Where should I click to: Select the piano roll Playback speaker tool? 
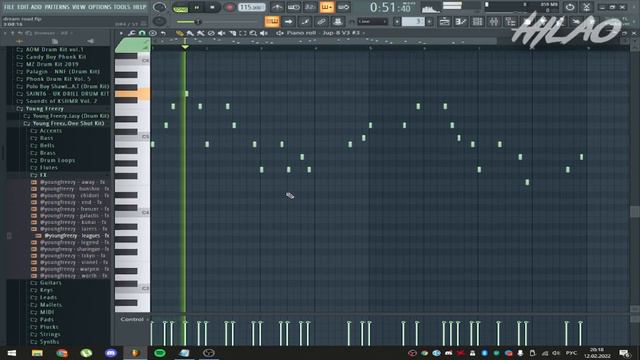(264, 33)
